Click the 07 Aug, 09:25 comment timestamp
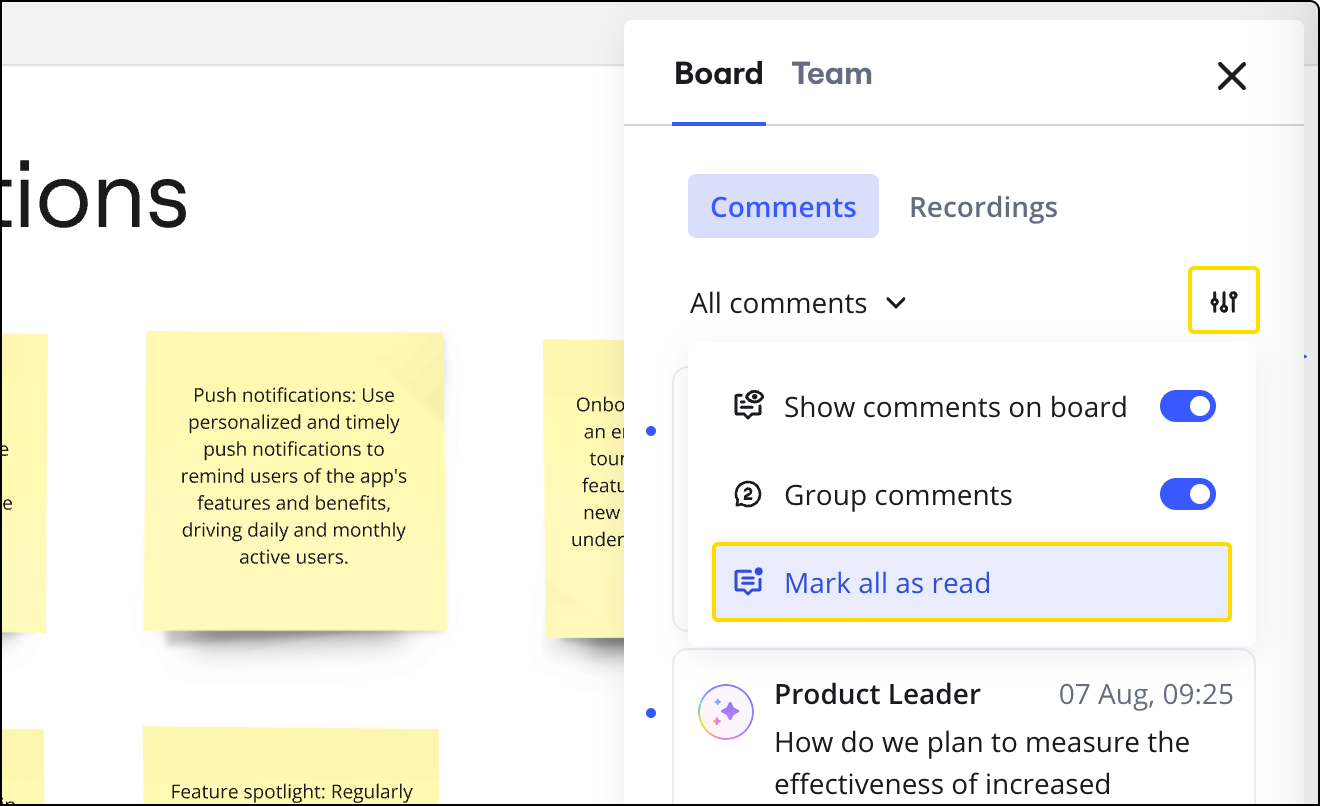The image size is (1320, 806). coord(1146,694)
